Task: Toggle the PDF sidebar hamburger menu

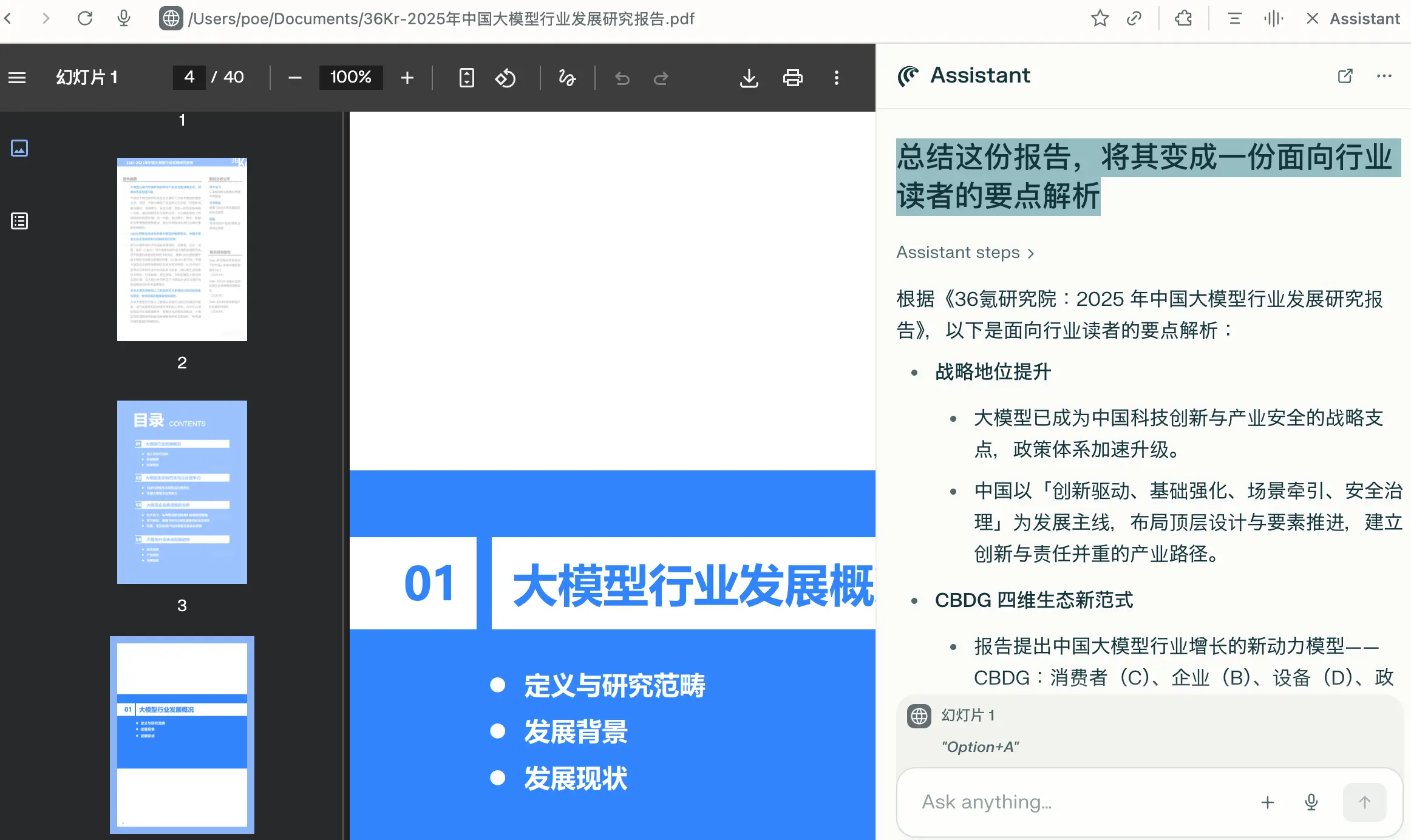Action: tap(17, 78)
